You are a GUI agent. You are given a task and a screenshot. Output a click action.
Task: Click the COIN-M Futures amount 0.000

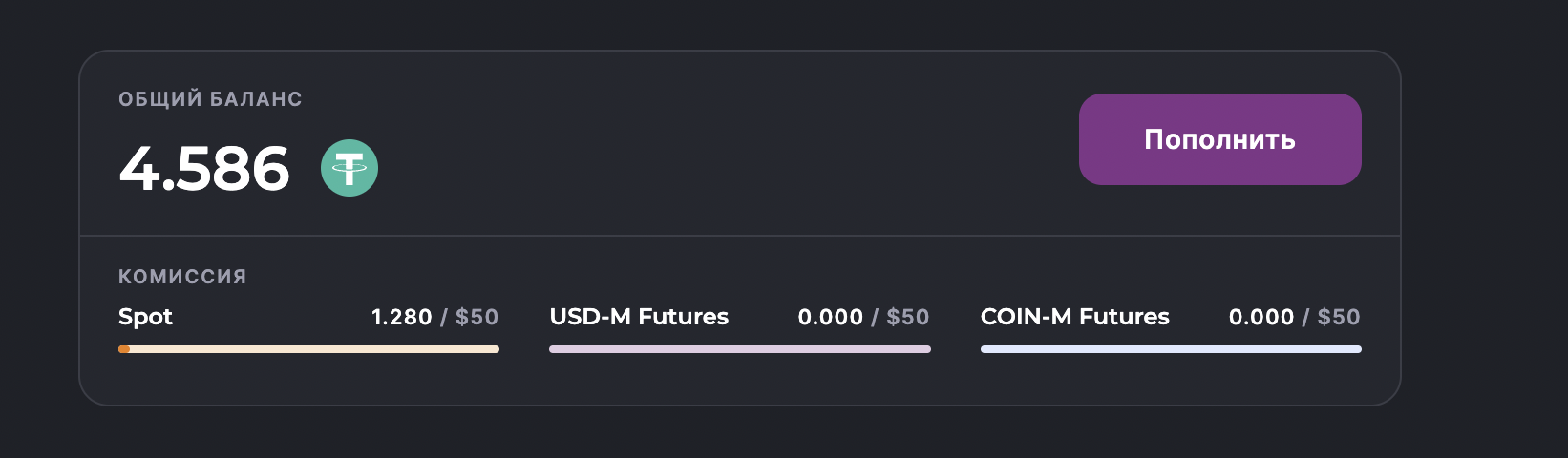[x=1261, y=317]
